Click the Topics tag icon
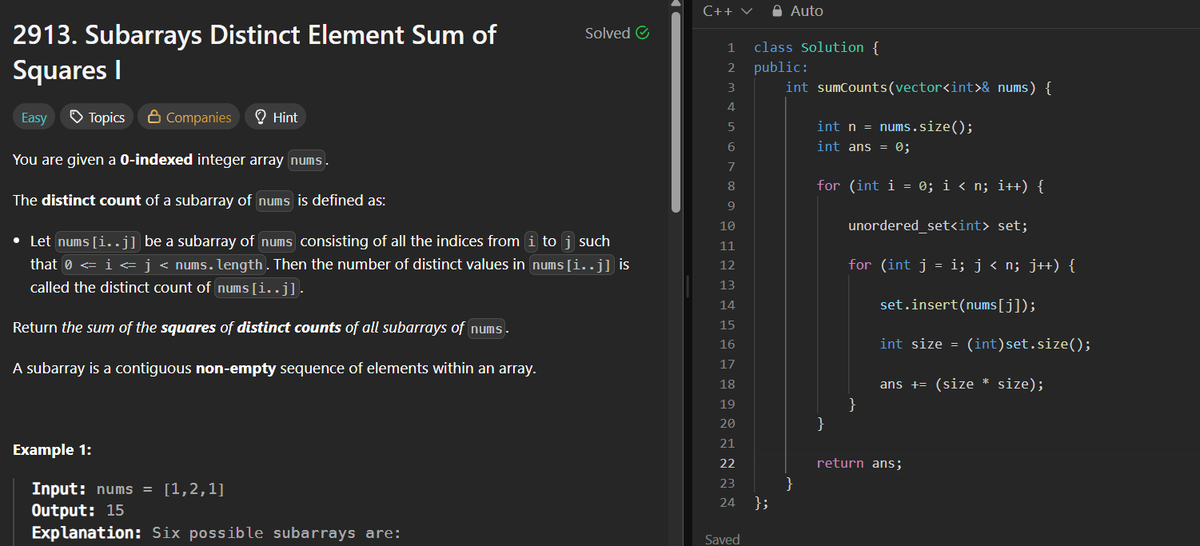The height and width of the screenshot is (546, 1200). coord(76,117)
